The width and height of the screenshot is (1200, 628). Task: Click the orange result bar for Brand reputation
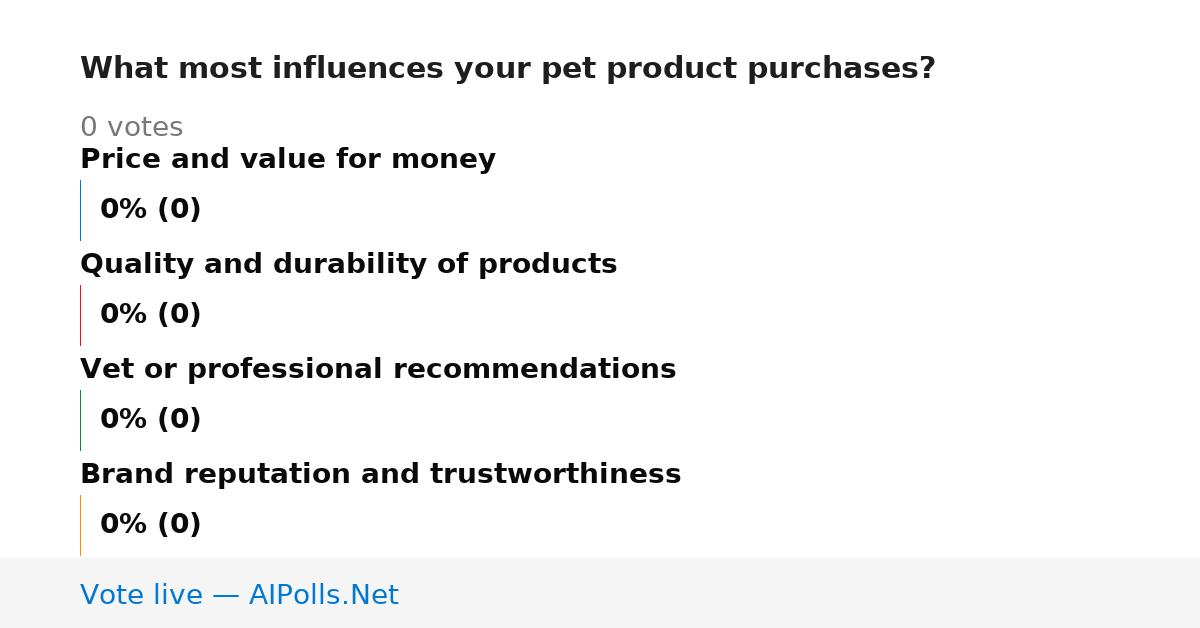point(80,525)
